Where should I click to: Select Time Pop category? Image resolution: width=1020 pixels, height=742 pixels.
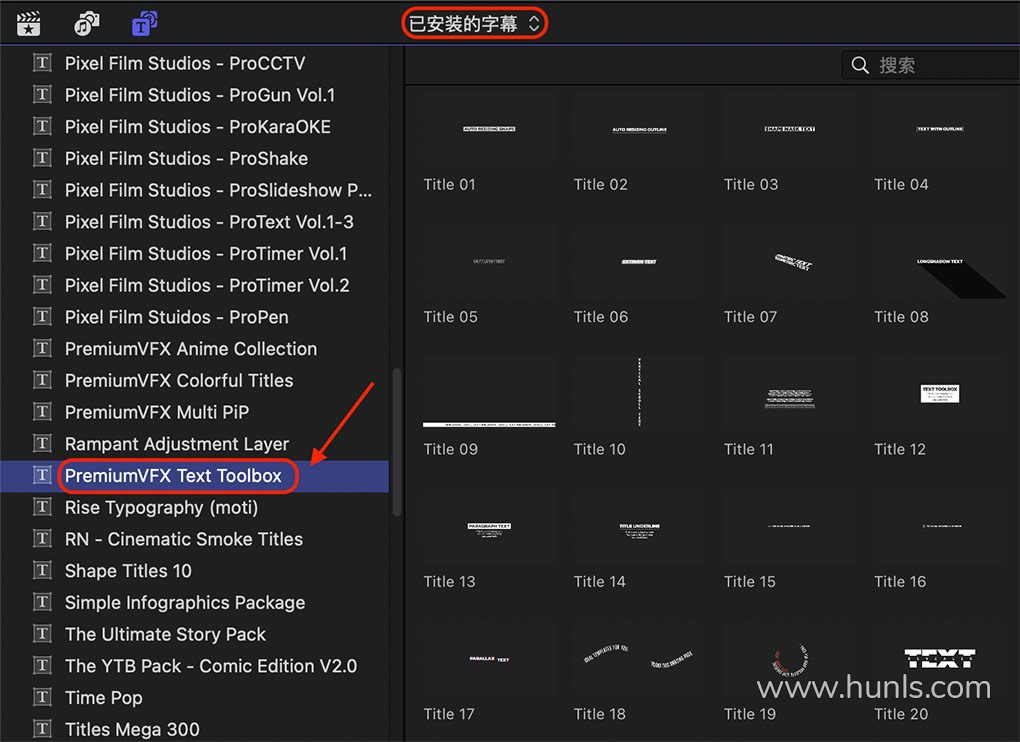click(195, 698)
